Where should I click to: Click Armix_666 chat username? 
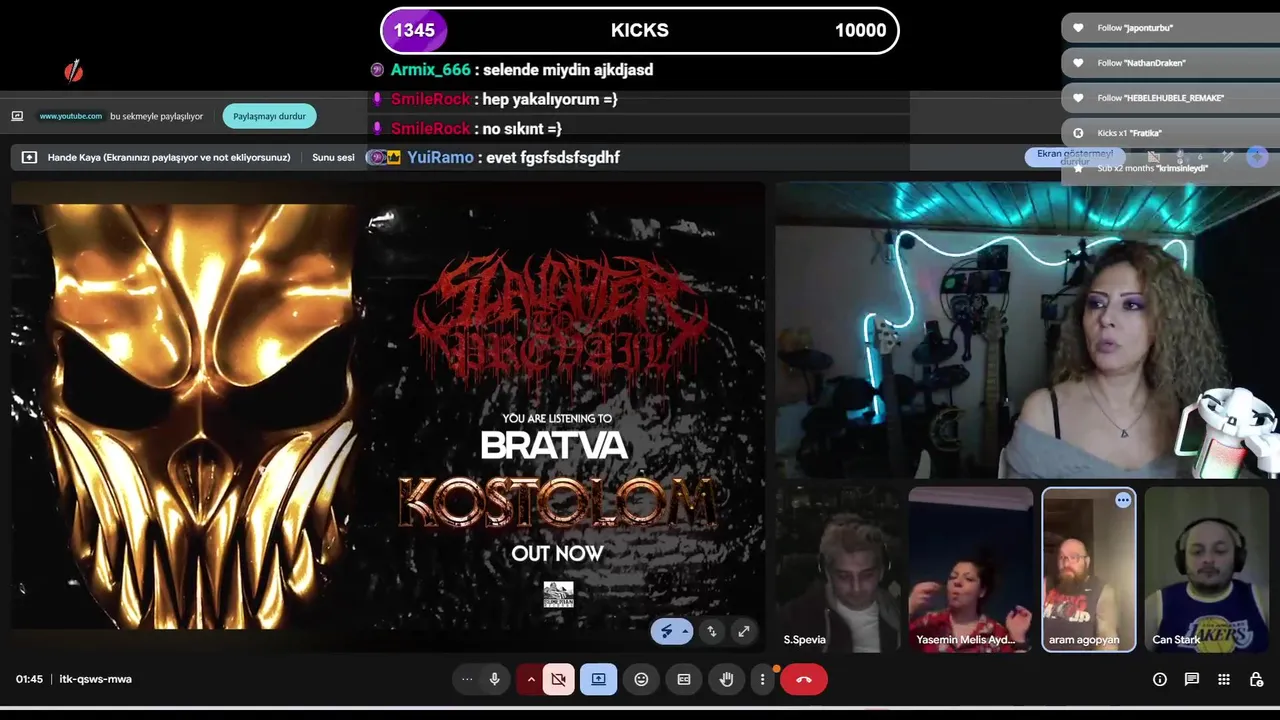point(430,70)
